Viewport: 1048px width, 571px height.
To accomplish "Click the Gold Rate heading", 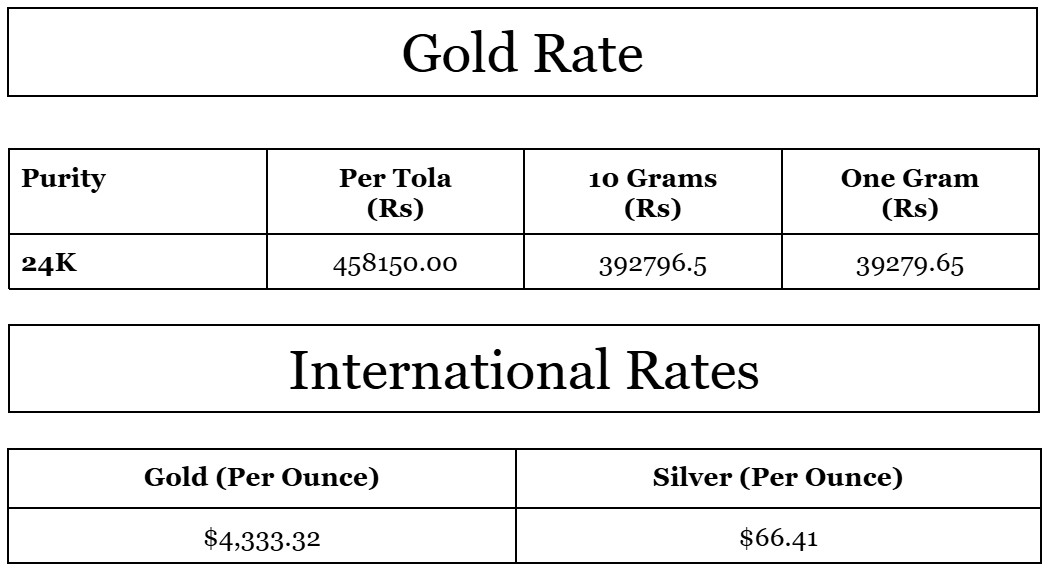I will (x=522, y=53).
